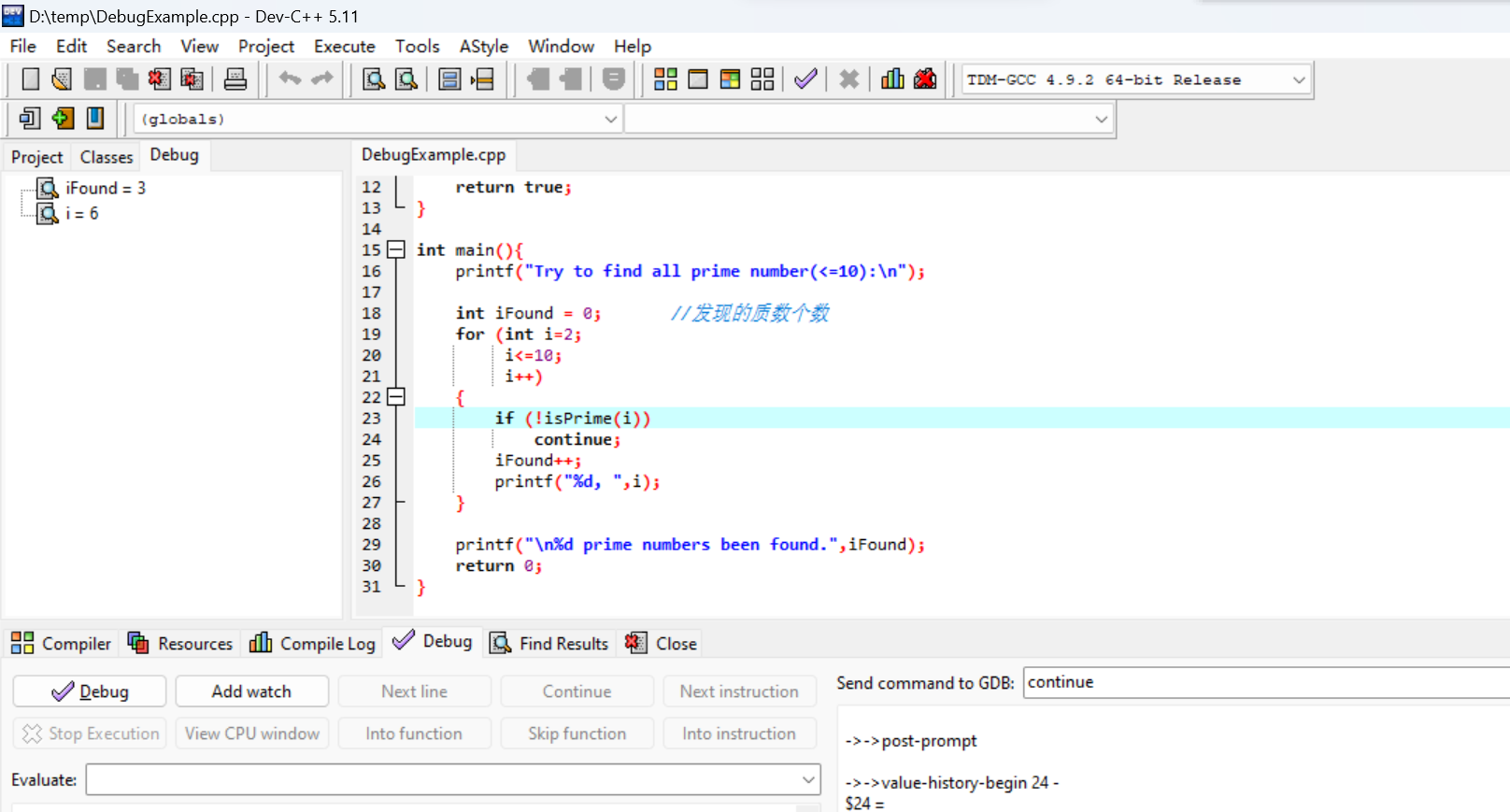Screen dimensions: 1510x812
Task: Click the Debug checkmark toolbar icon
Action: (x=806, y=79)
